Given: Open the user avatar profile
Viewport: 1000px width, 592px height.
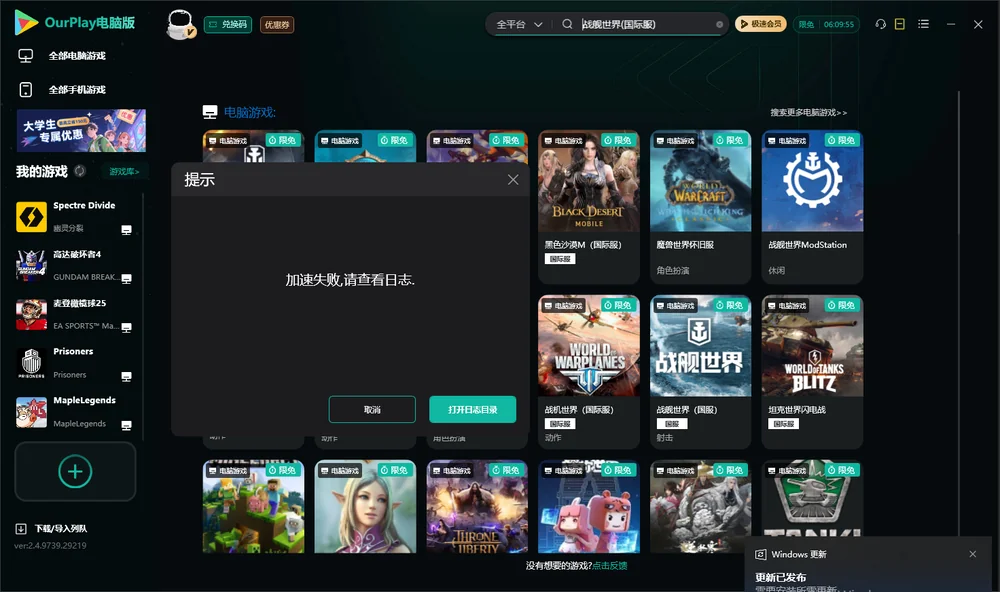Looking at the screenshot, I should [180, 24].
